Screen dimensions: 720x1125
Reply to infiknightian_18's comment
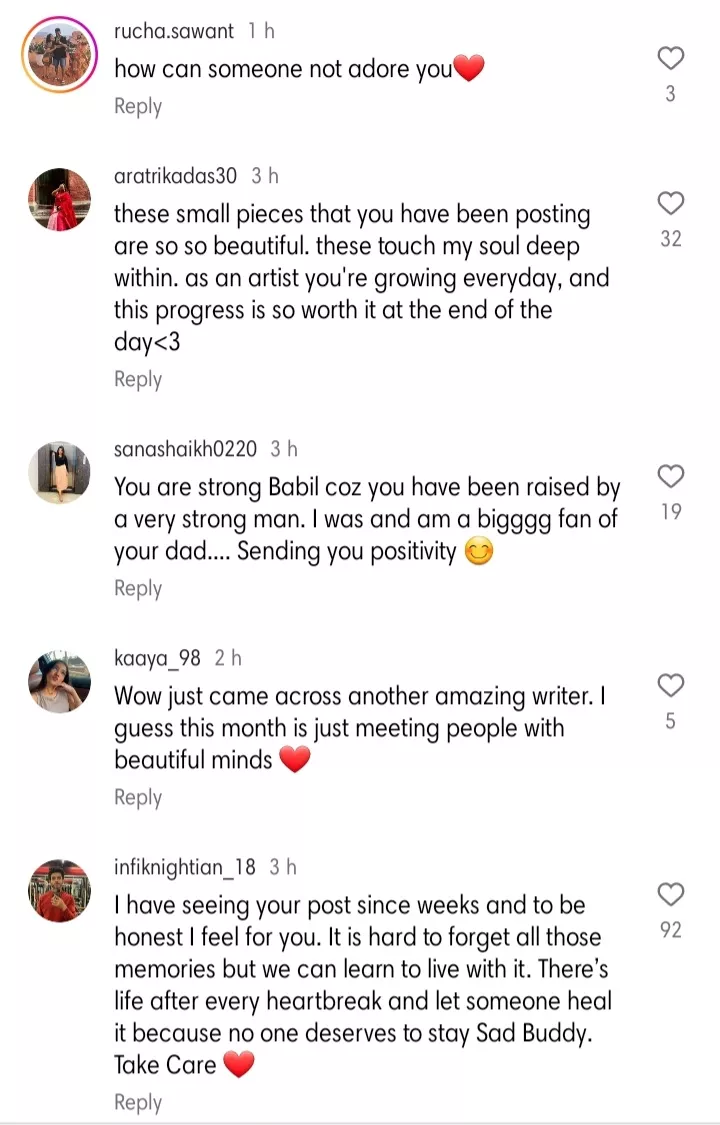click(x=138, y=1102)
